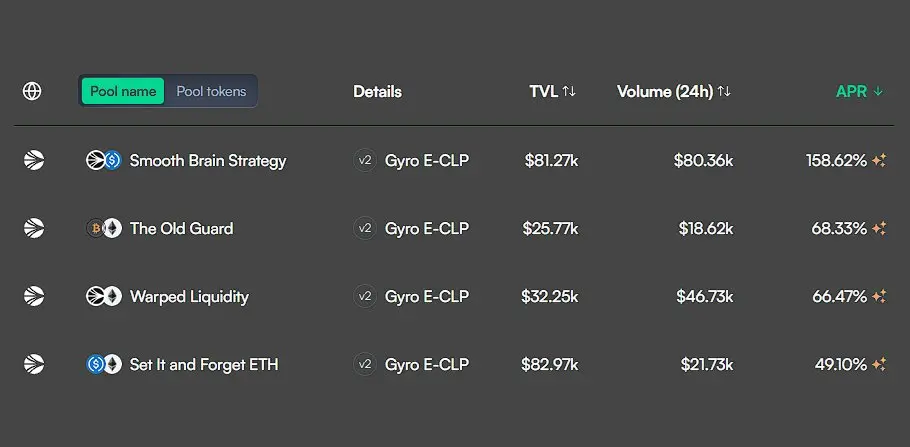The height and width of the screenshot is (447, 910).
Task: Click the v2 badge in The Old Guard row
Action: click(365, 228)
